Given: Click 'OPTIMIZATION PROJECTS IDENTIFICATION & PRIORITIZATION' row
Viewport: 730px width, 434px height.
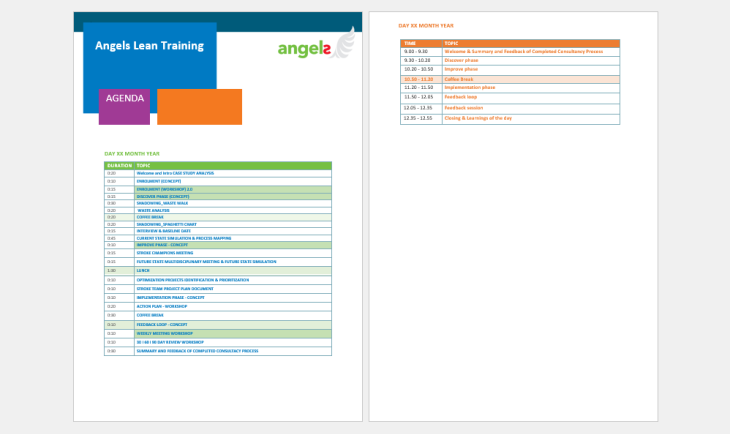Looking at the screenshot, I should (218, 280).
